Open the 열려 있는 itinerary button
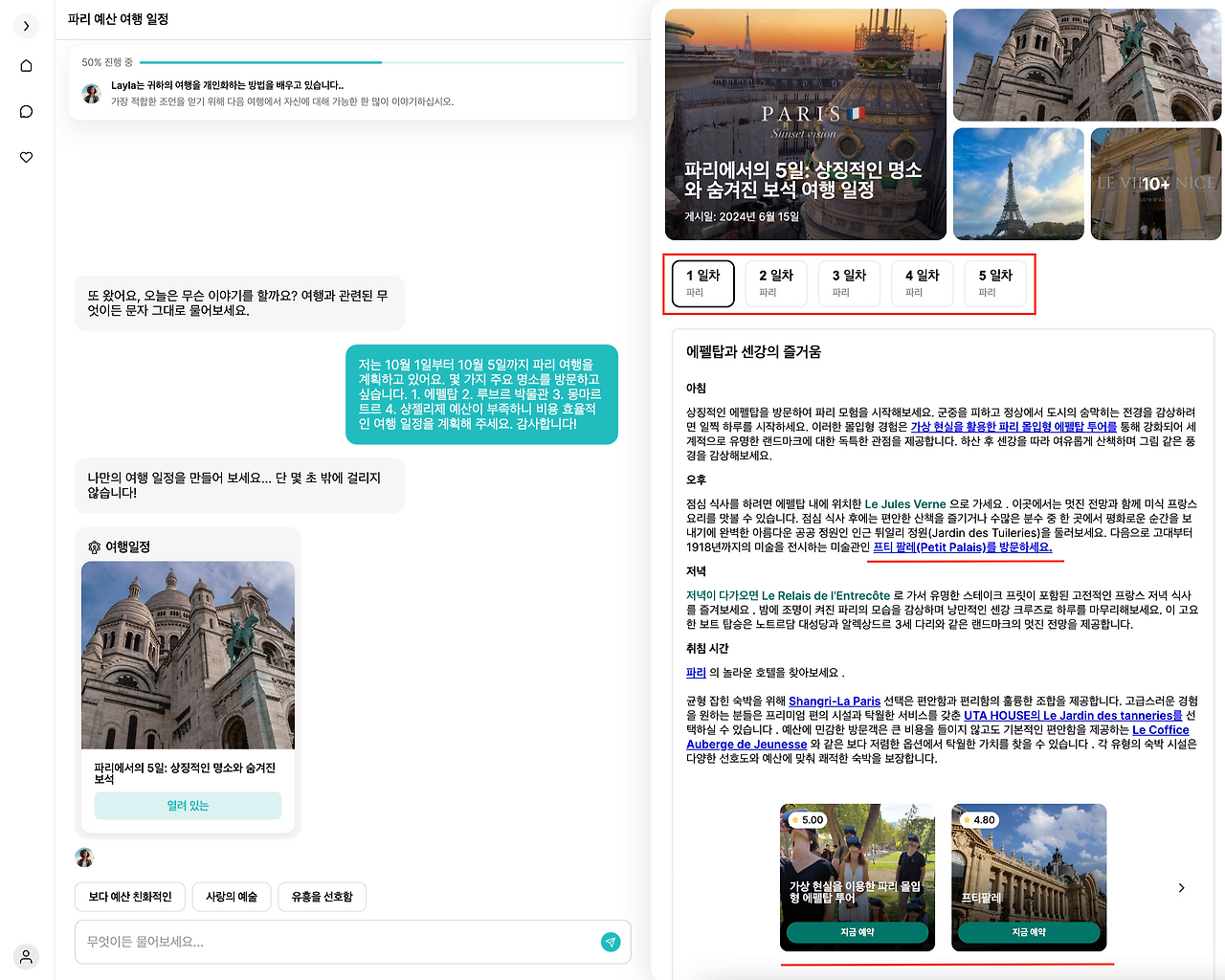 pyautogui.click(x=188, y=806)
